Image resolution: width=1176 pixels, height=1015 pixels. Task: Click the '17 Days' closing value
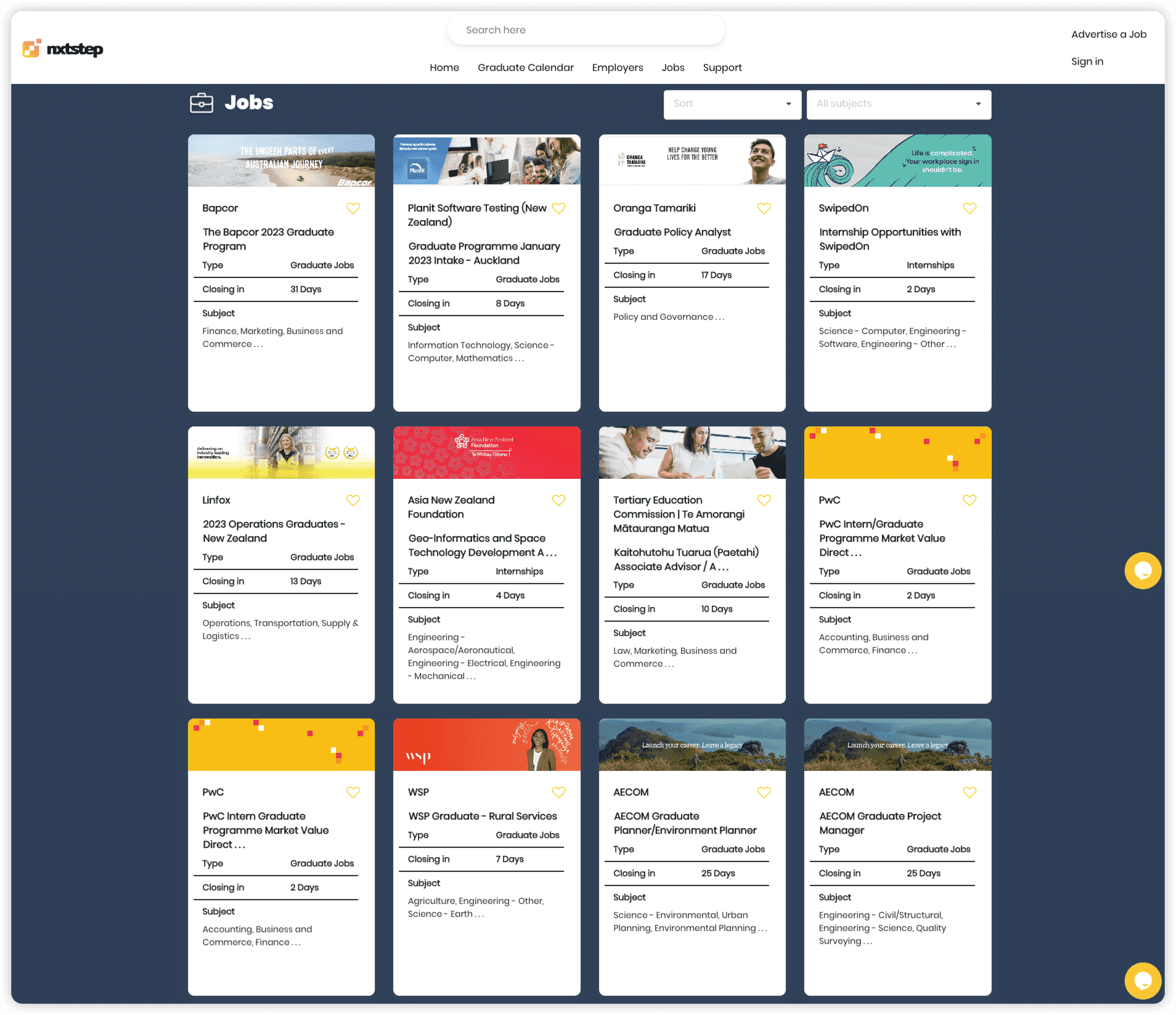(716, 275)
